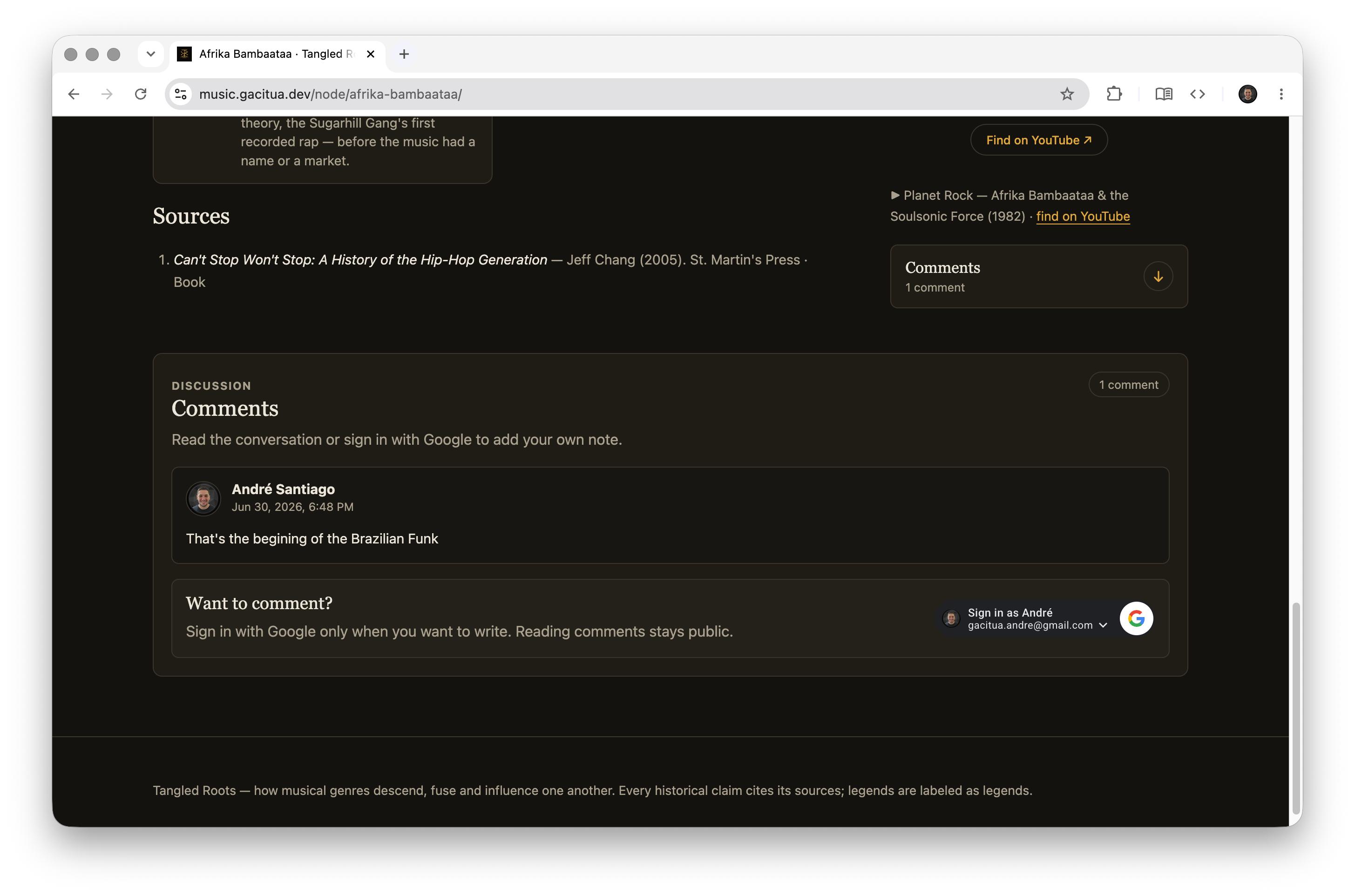Expand the tab search dropdown chevron

pos(151,54)
